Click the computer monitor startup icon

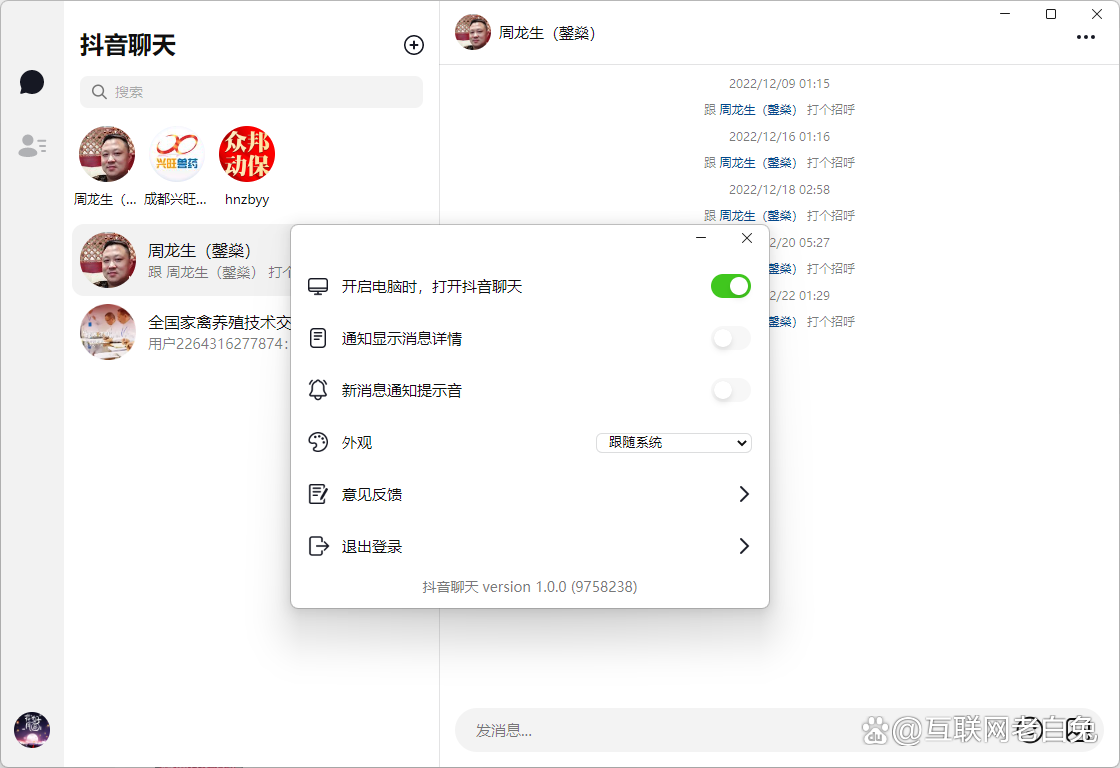[318, 286]
